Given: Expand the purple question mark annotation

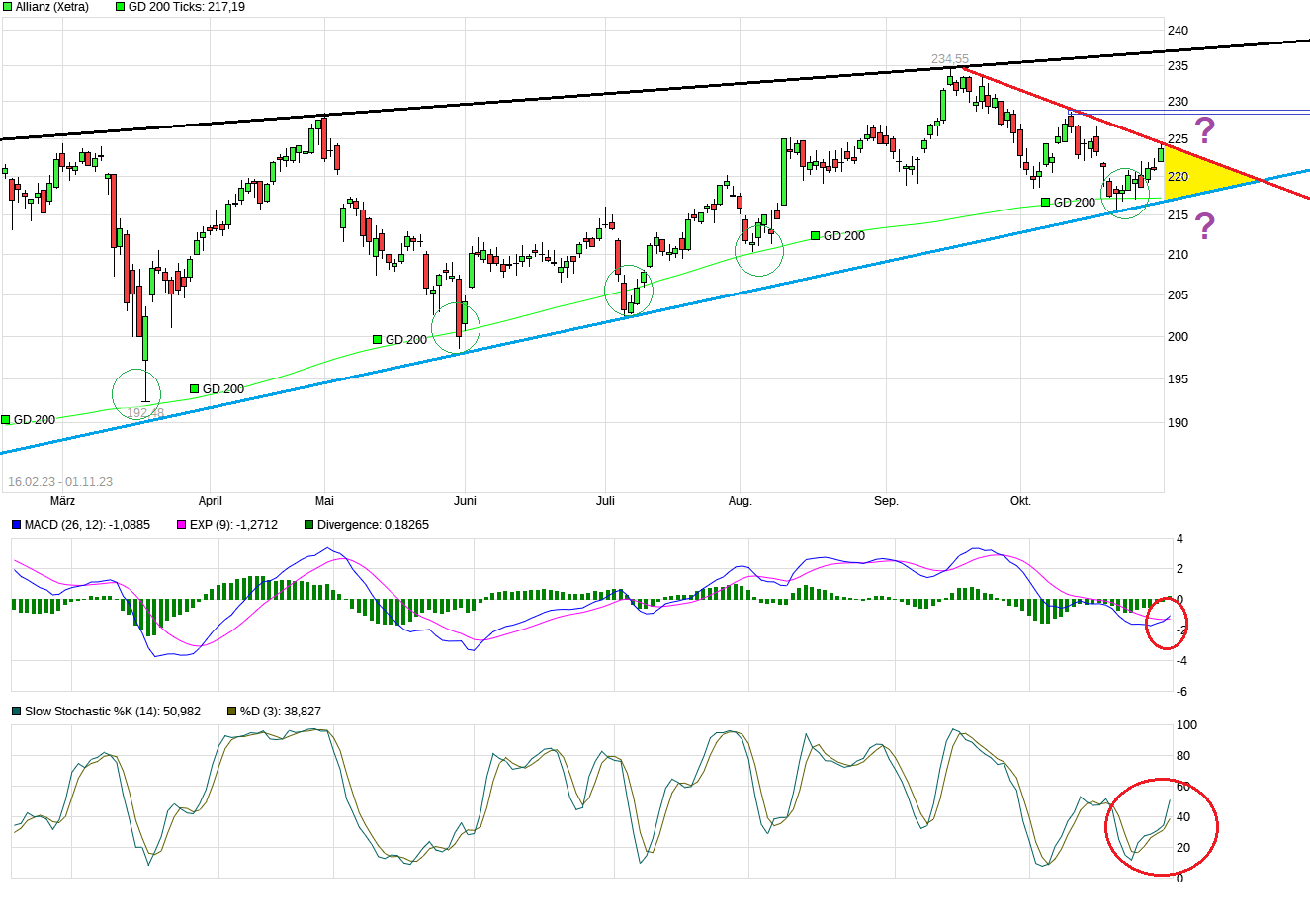Looking at the screenshot, I should click(1202, 130).
